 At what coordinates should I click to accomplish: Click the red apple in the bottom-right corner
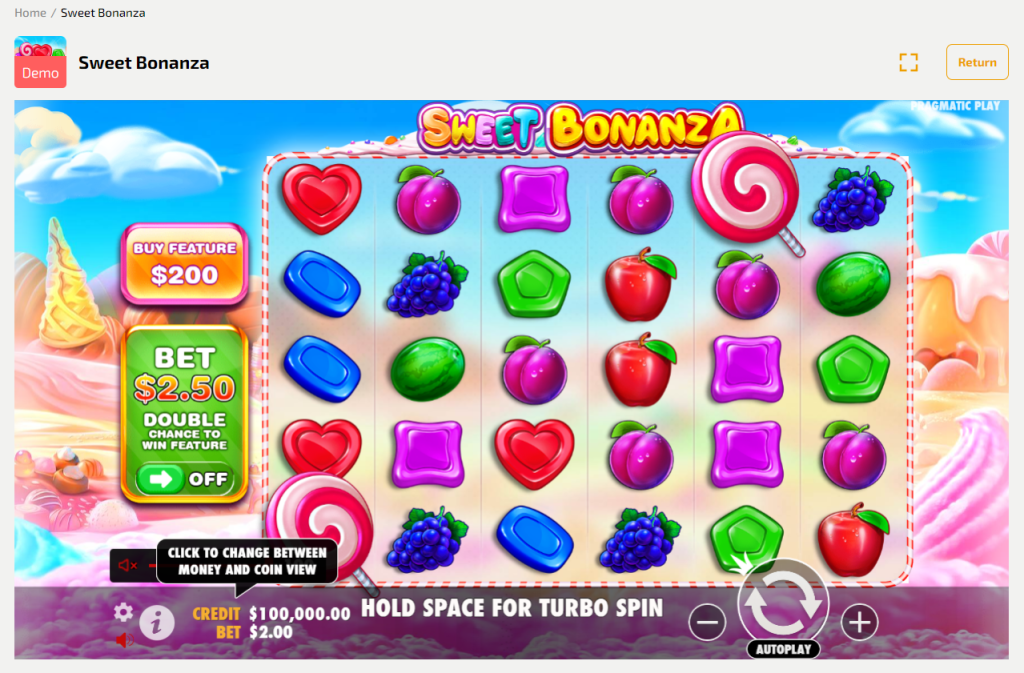click(x=853, y=539)
